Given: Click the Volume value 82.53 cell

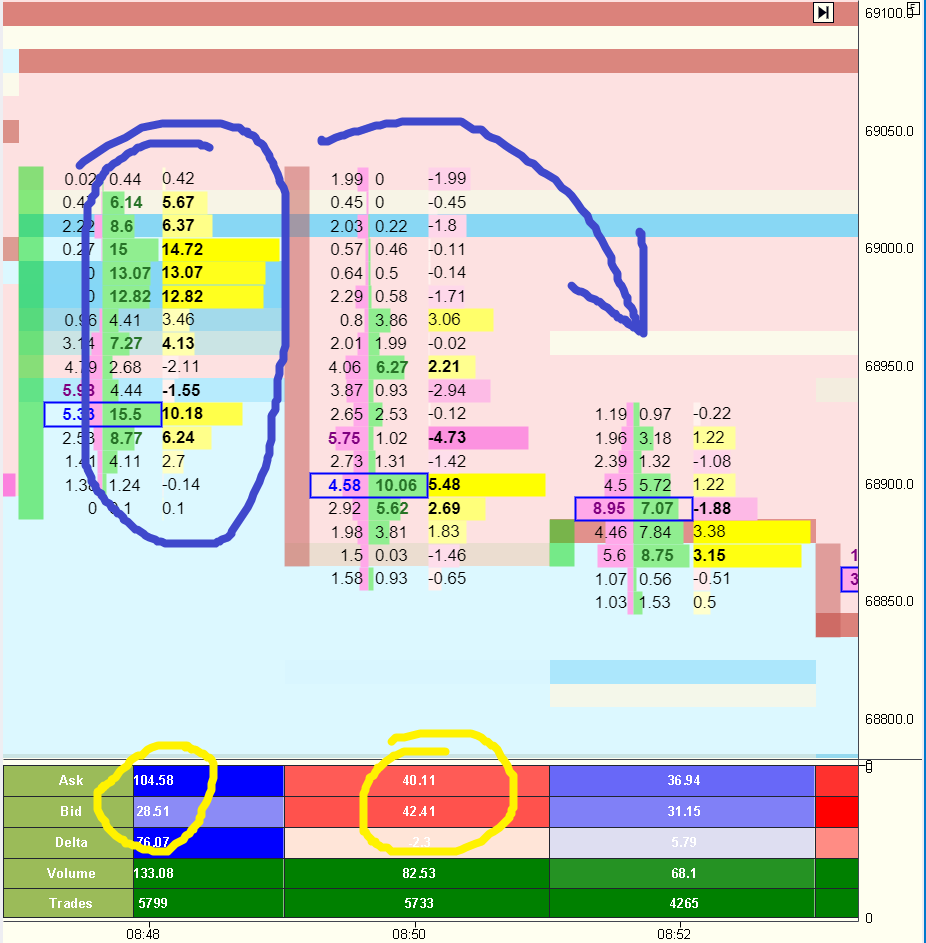Looking at the screenshot, I should point(416,873).
